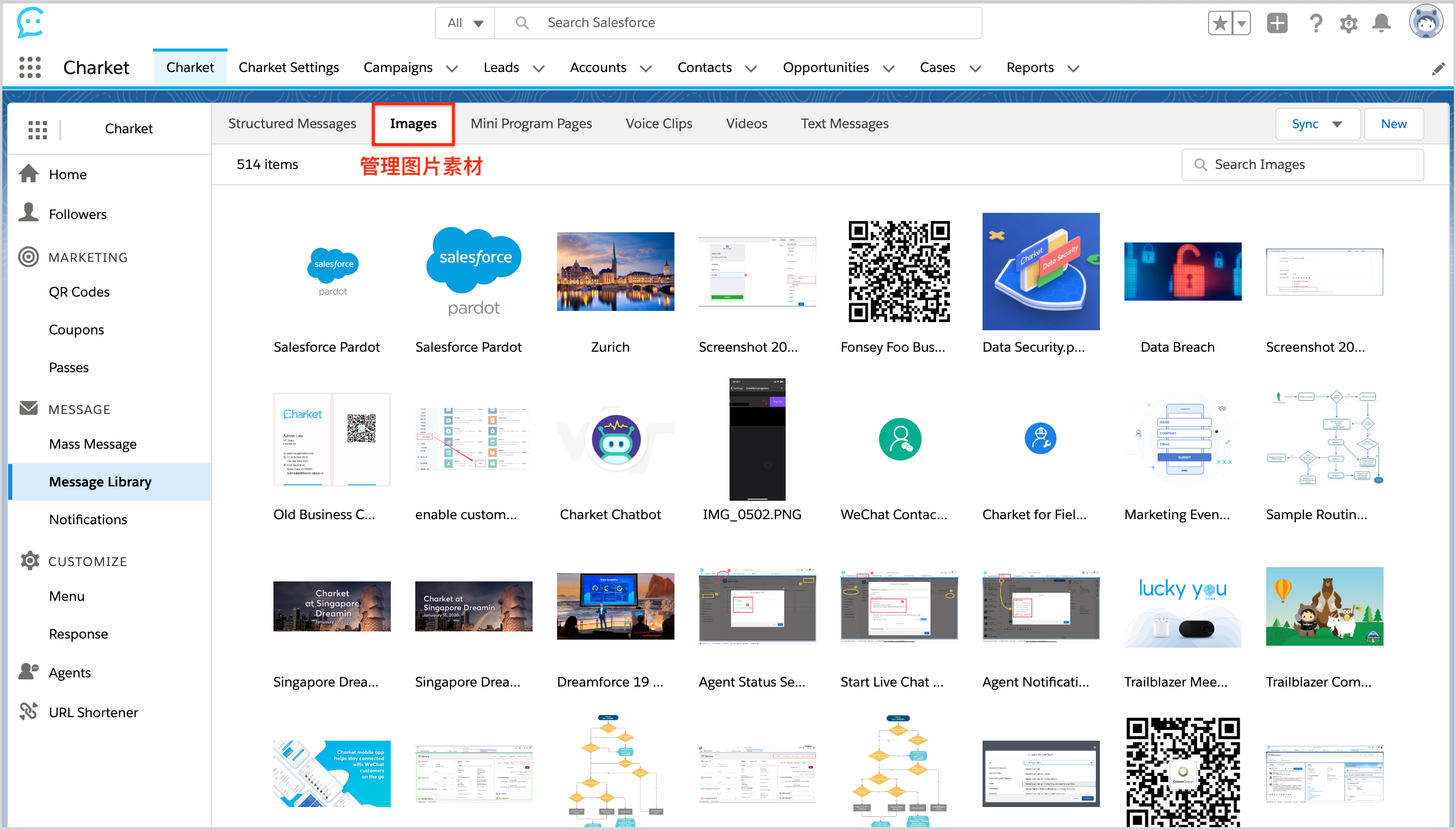This screenshot has width=1456, height=830.
Task: Open the Old Business Card thumbnail
Action: pos(332,439)
